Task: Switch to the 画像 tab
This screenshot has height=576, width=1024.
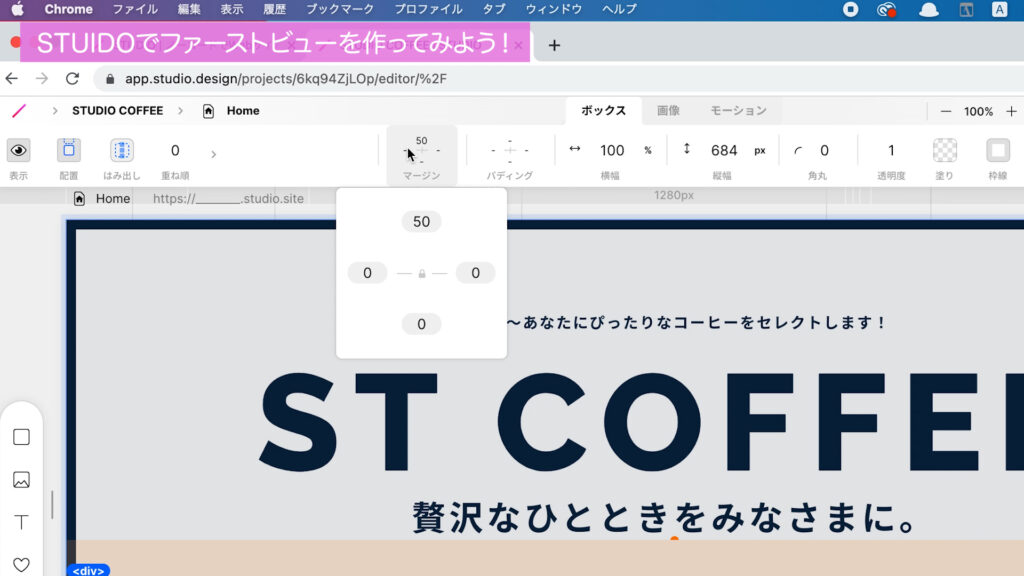Action: pos(668,110)
